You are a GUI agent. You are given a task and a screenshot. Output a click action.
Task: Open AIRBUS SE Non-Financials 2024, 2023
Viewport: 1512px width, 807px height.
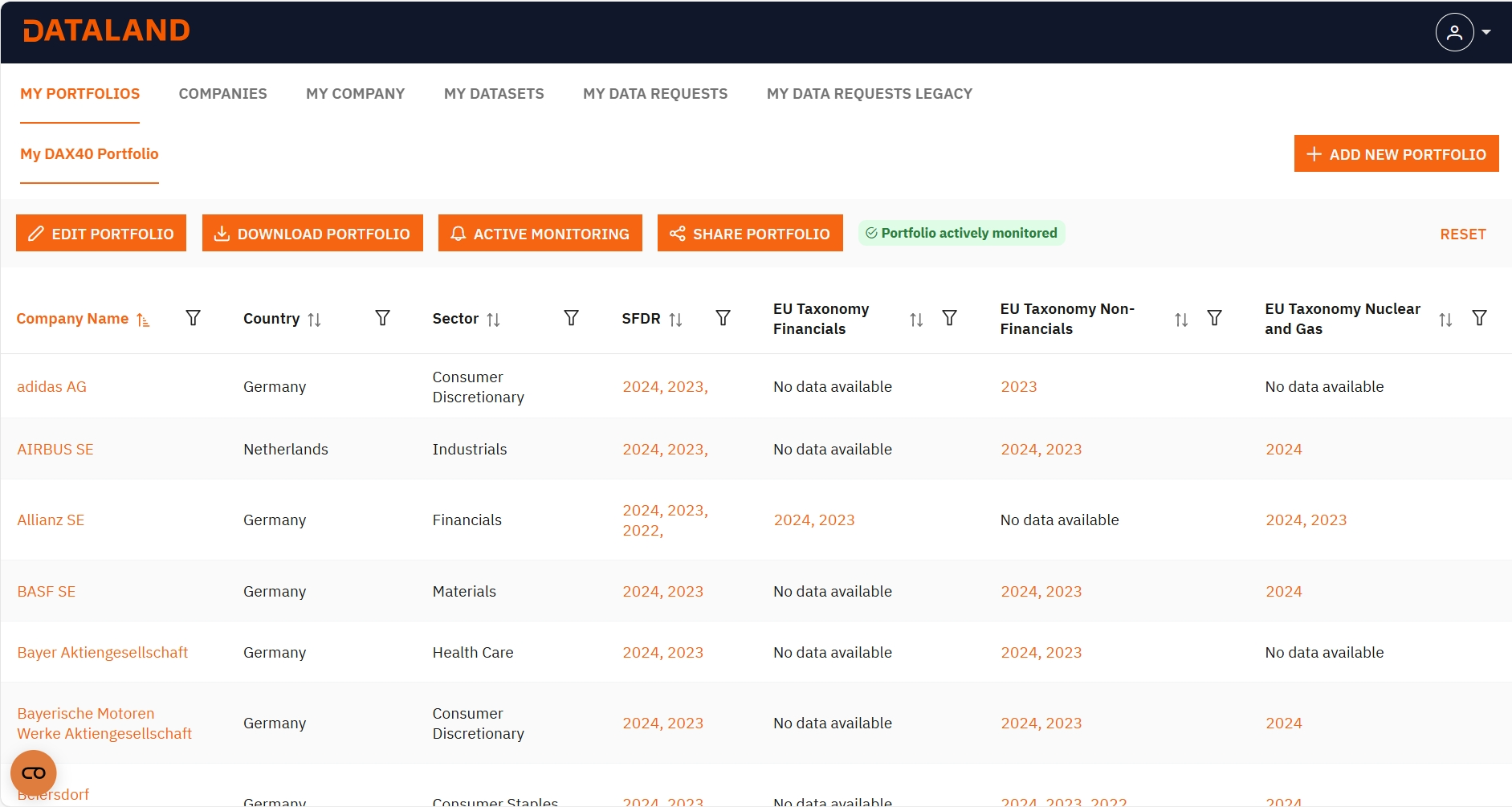pyautogui.click(x=1041, y=449)
